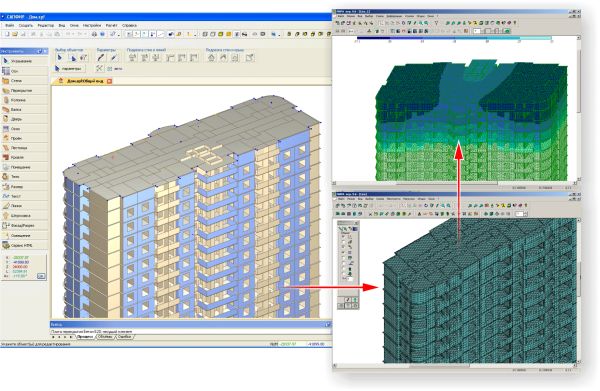Click the параметры button under object selection
This screenshot has height=391, width=600.
coord(69,69)
